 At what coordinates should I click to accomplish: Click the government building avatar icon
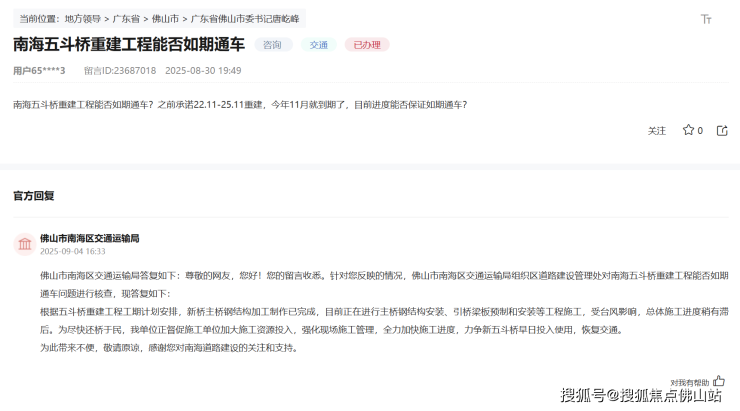(24, 245)
